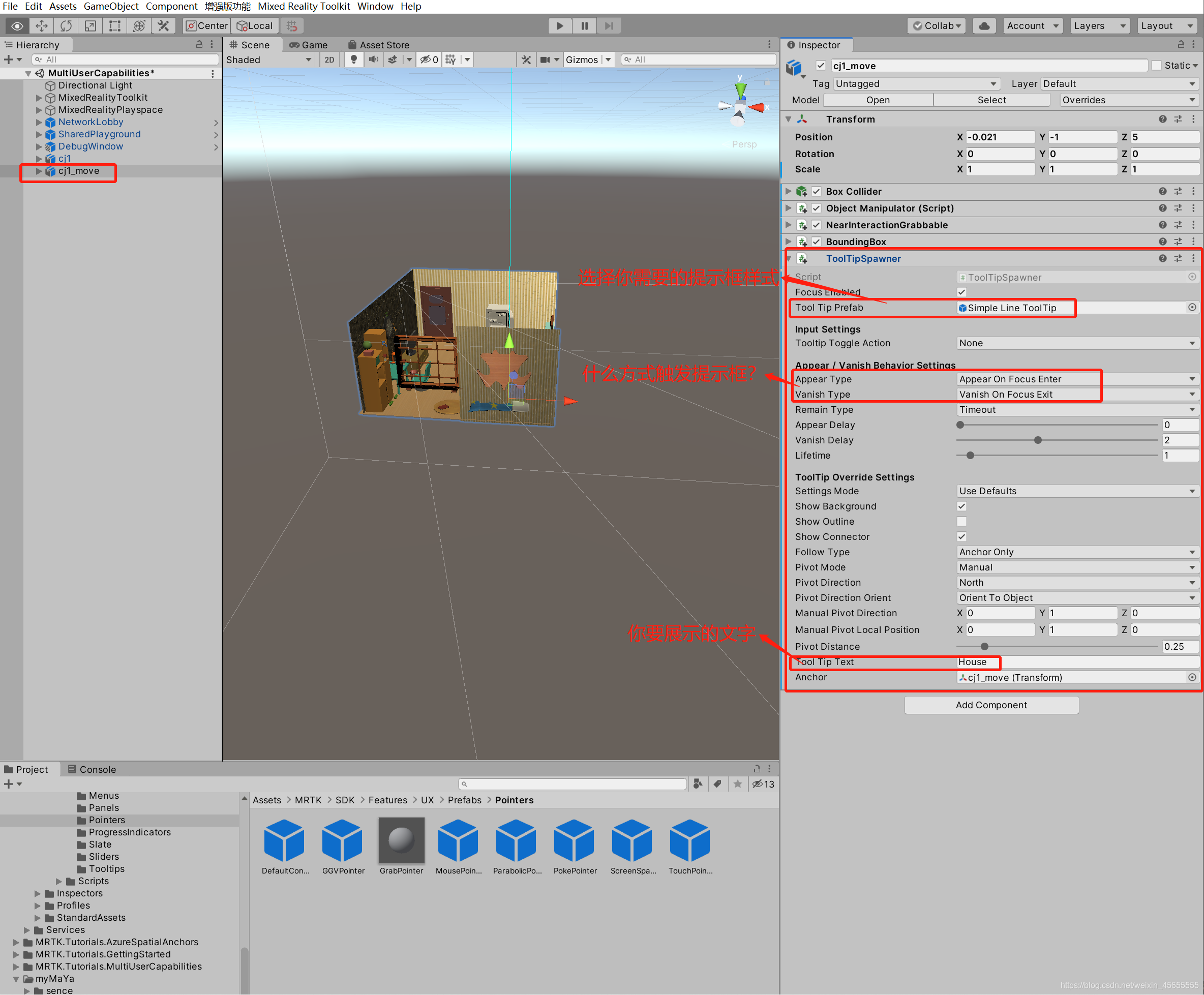Uncheck the Show Background checkbox
The width and height of the screenshot is (1204, 995).
961,506
